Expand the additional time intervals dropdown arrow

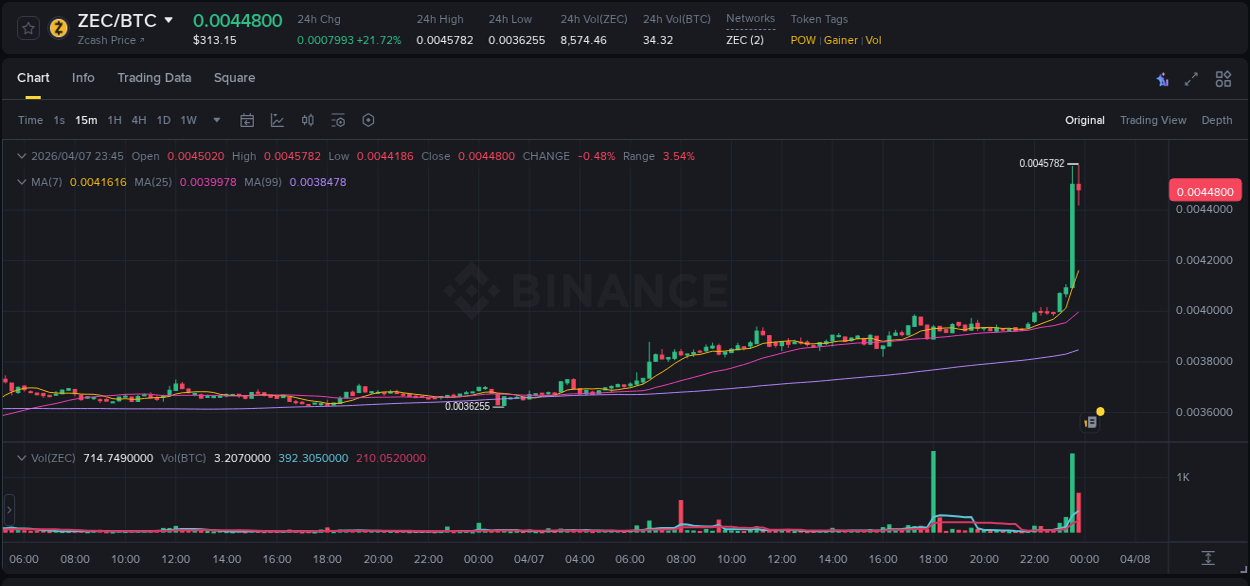click(x=217, y=120)
